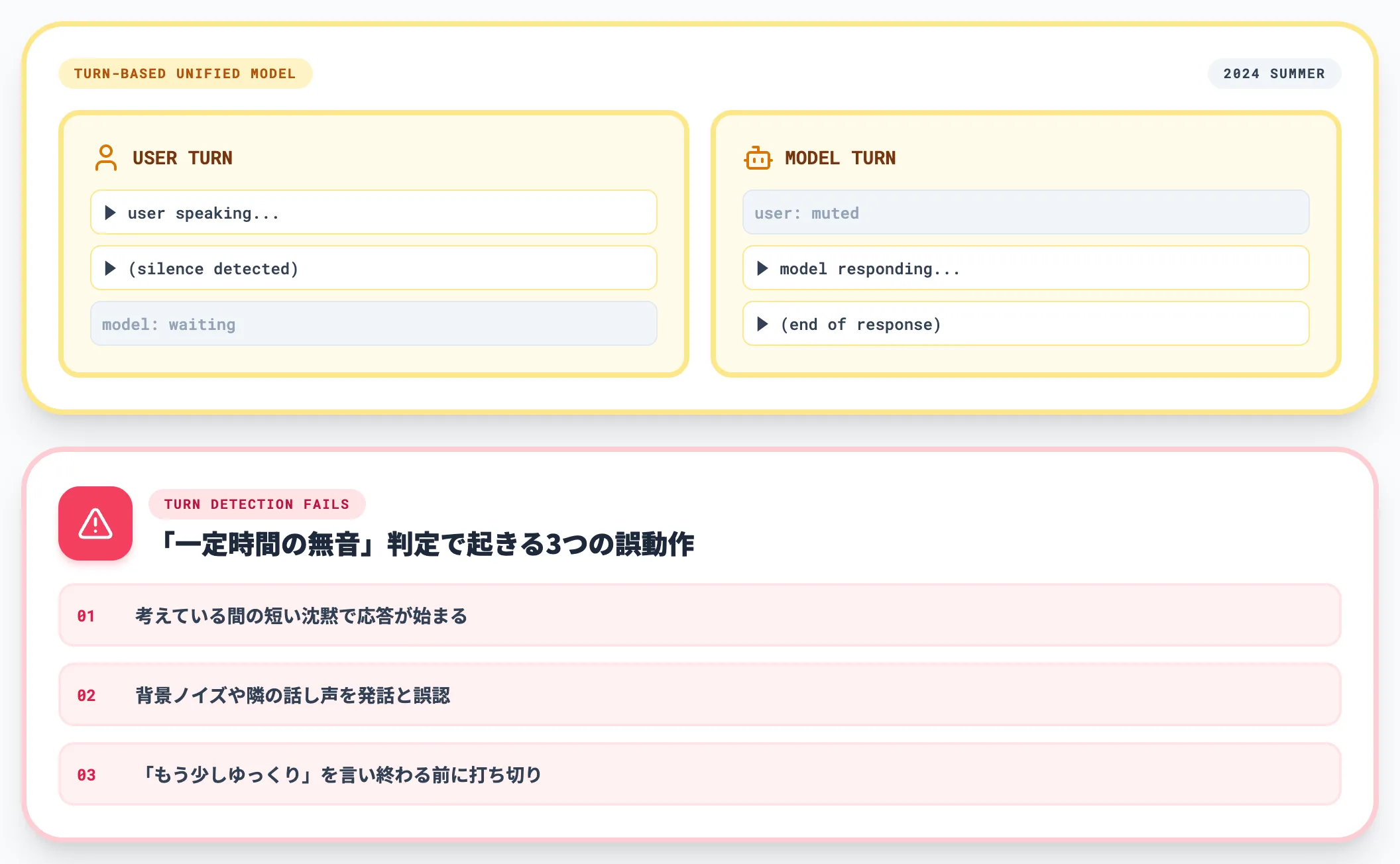Click the red warning triangle icon
This screenshot has width=1400, height=864.
(95, 523)
